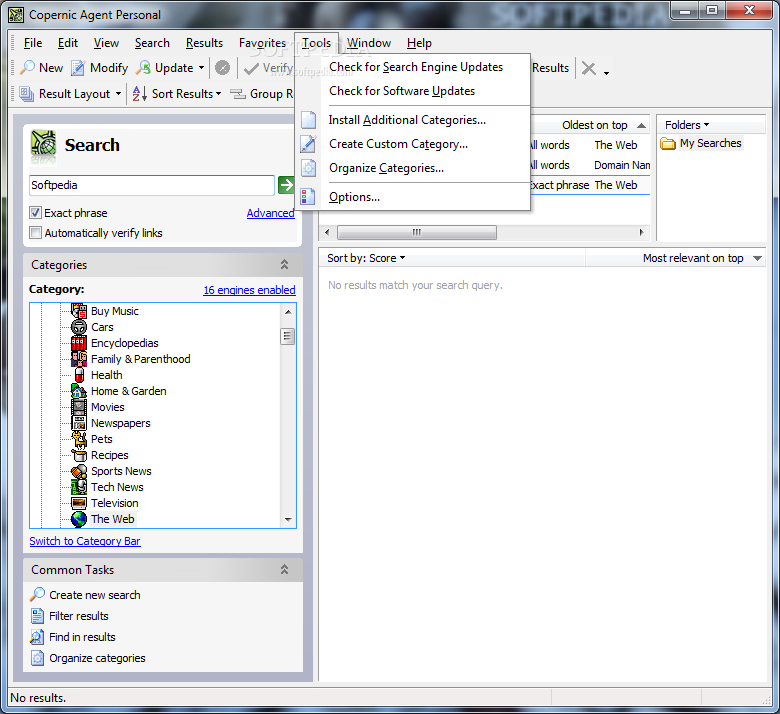Click the Group Results toolbar icon
Image resolution: width=780 pixels, height=714 pixels.
click(238, 94)
